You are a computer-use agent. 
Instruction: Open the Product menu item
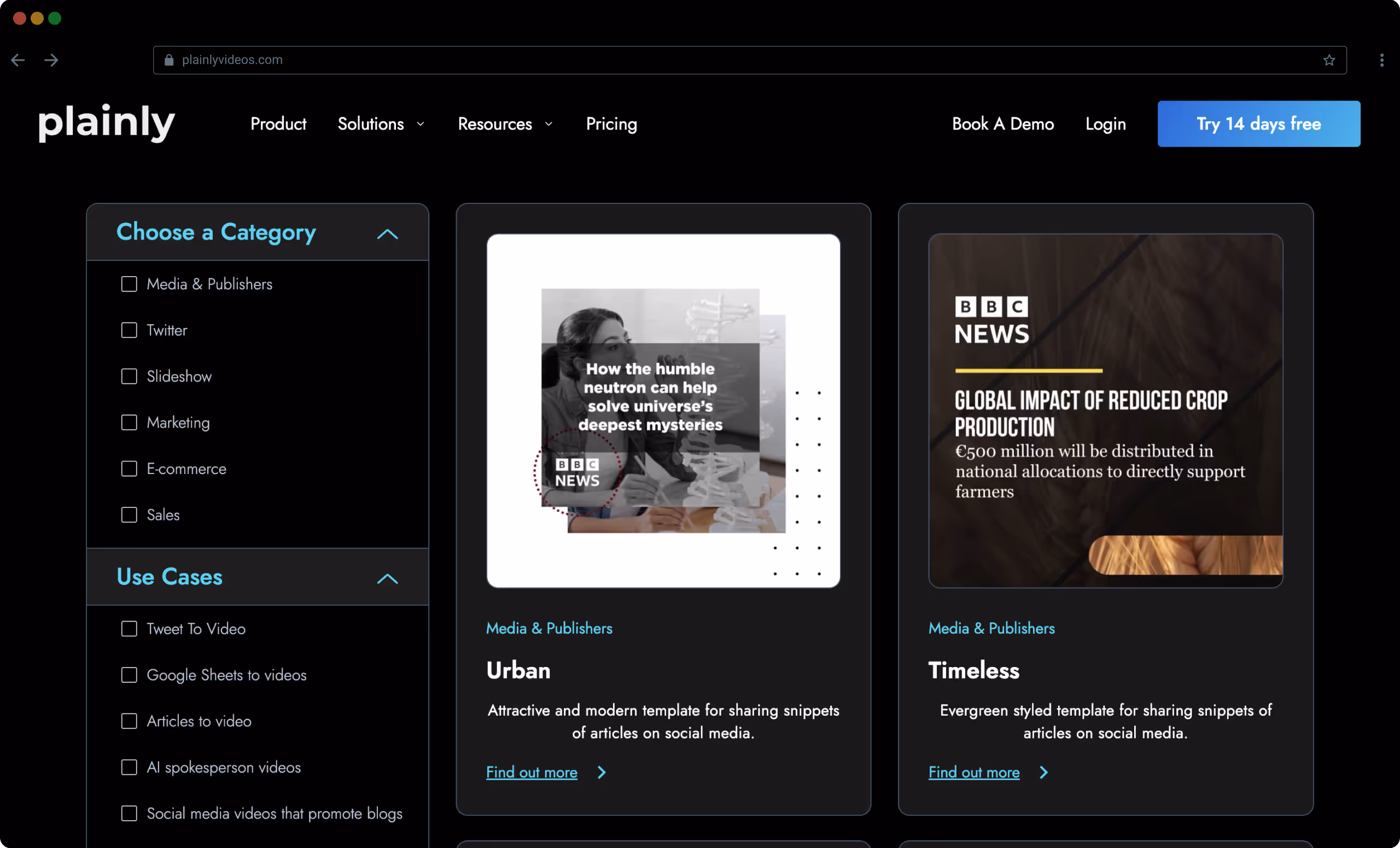[x=278, y=124]
